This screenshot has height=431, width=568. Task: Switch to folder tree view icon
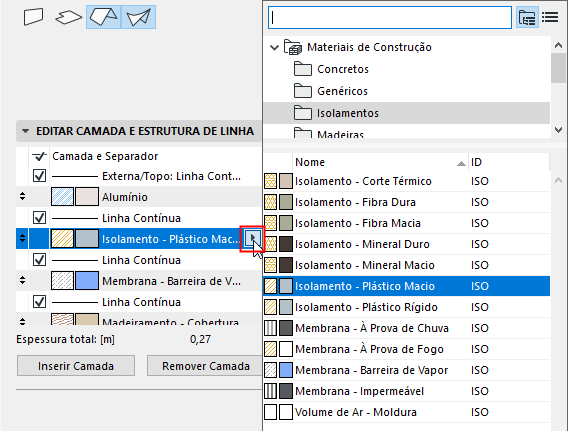pos(527,17)
